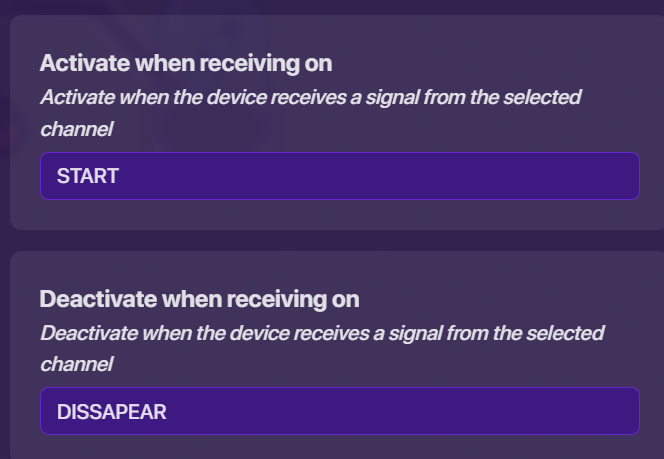Click the DISSAPEAR channel input field
Viewport: 664px width, 459px height.
coord(339,411)
